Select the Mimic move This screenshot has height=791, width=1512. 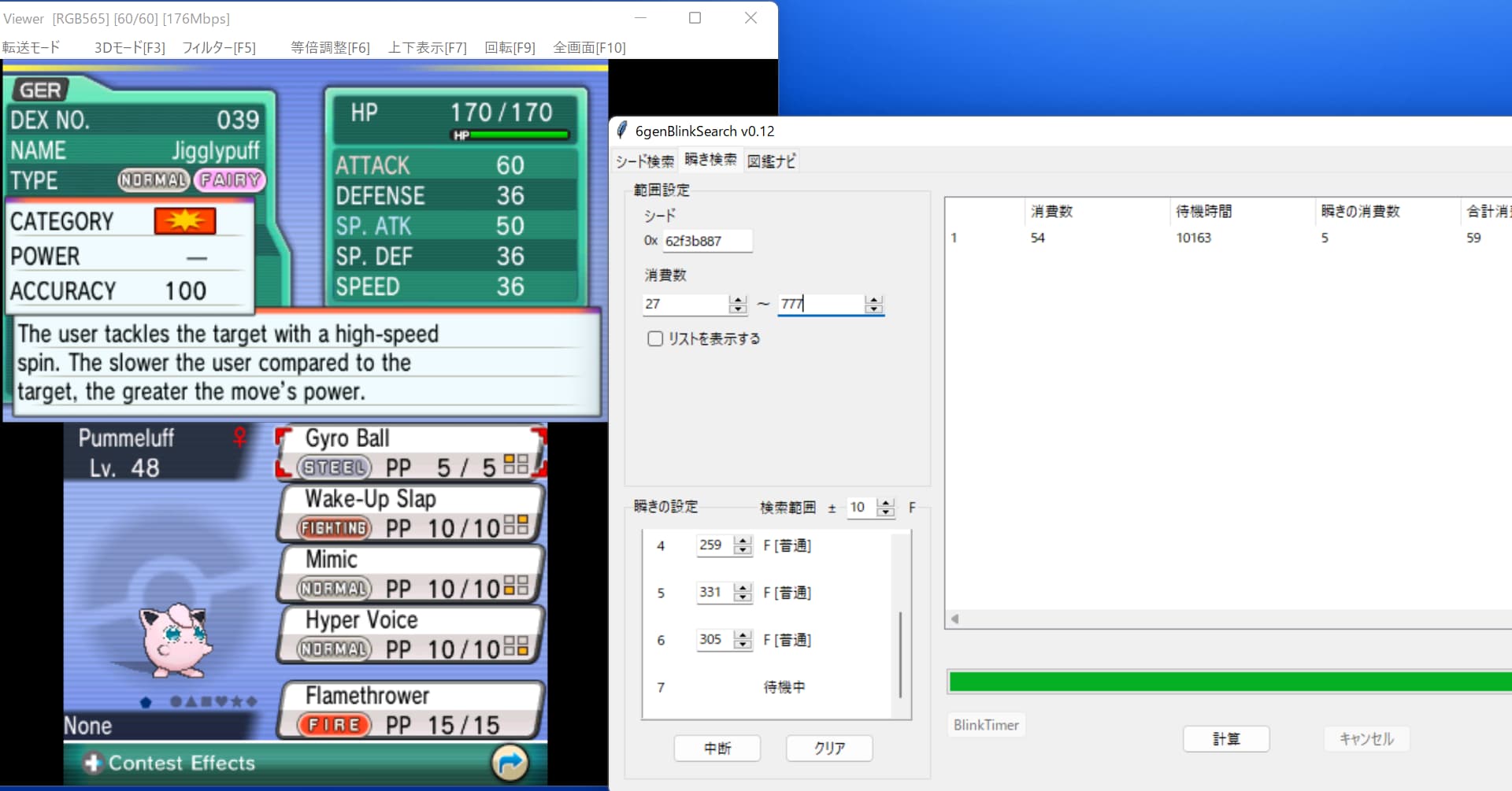[x=411, y=574]
